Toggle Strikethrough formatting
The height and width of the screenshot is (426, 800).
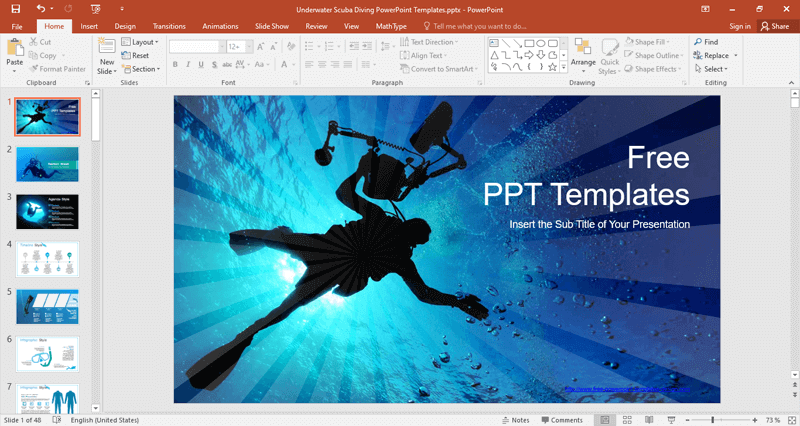click(x=227, y=64)
